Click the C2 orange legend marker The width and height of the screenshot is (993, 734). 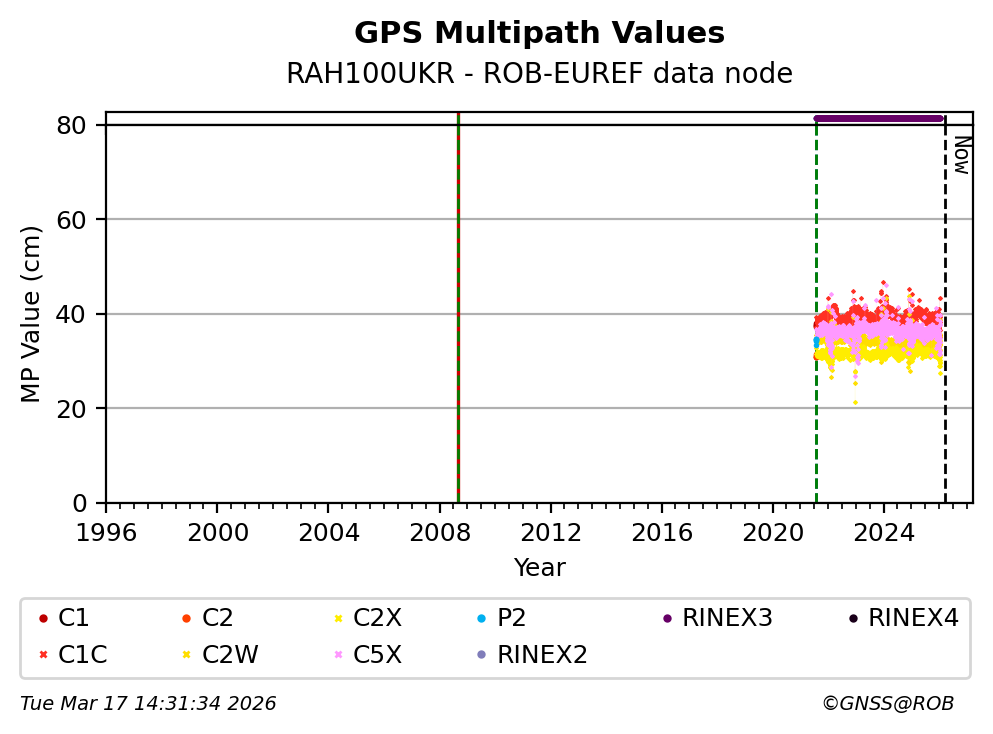tap(186, 619)
